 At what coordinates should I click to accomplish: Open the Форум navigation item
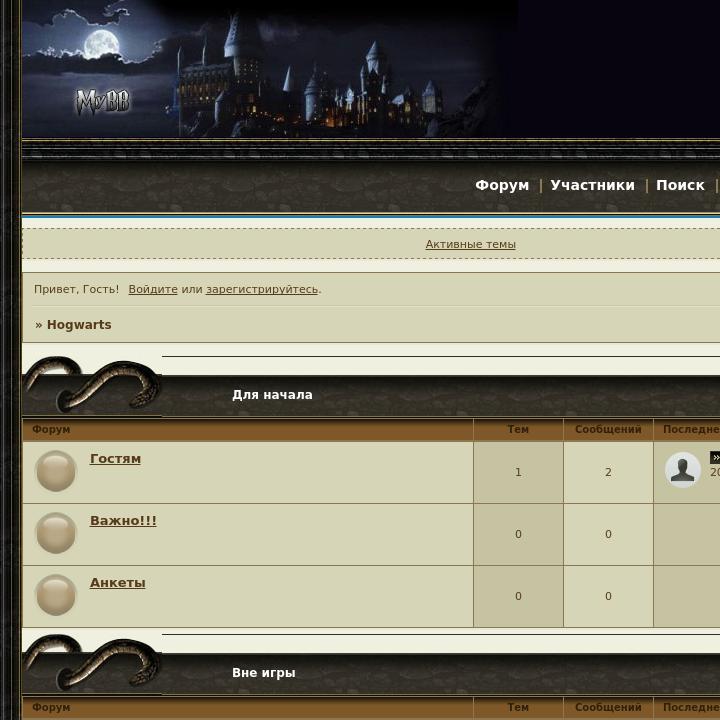[502, 185]
